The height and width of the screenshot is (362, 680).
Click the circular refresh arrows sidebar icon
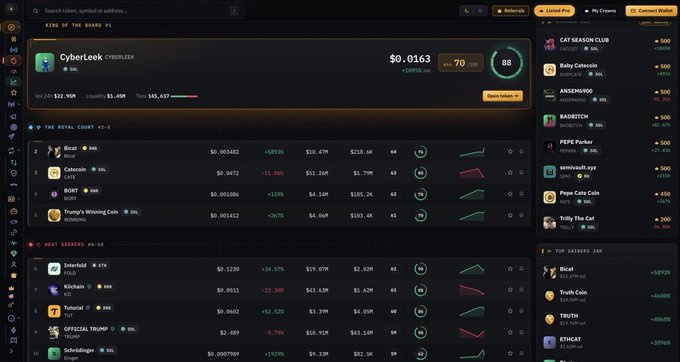pos(11,150)
